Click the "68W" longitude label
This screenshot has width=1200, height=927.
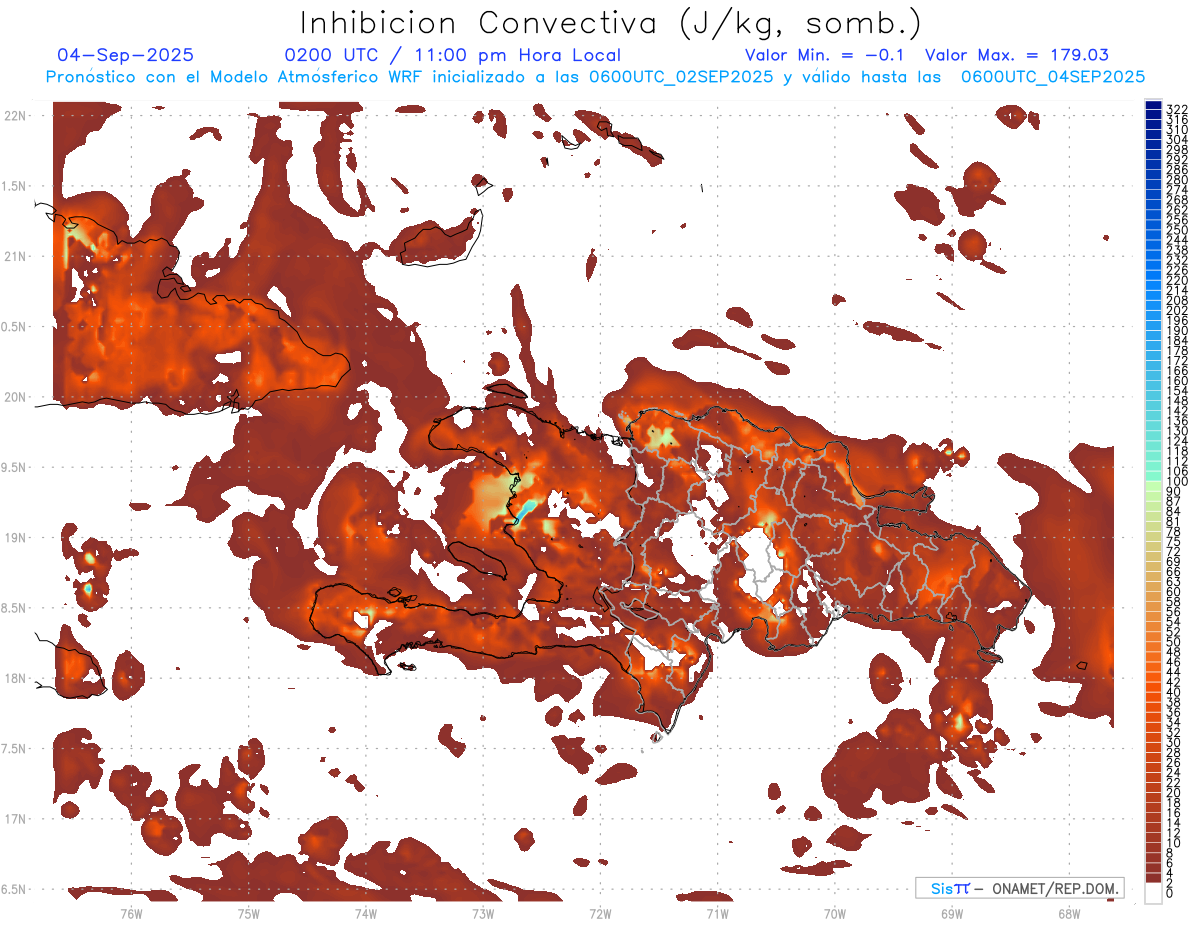tap(1069, 913)
